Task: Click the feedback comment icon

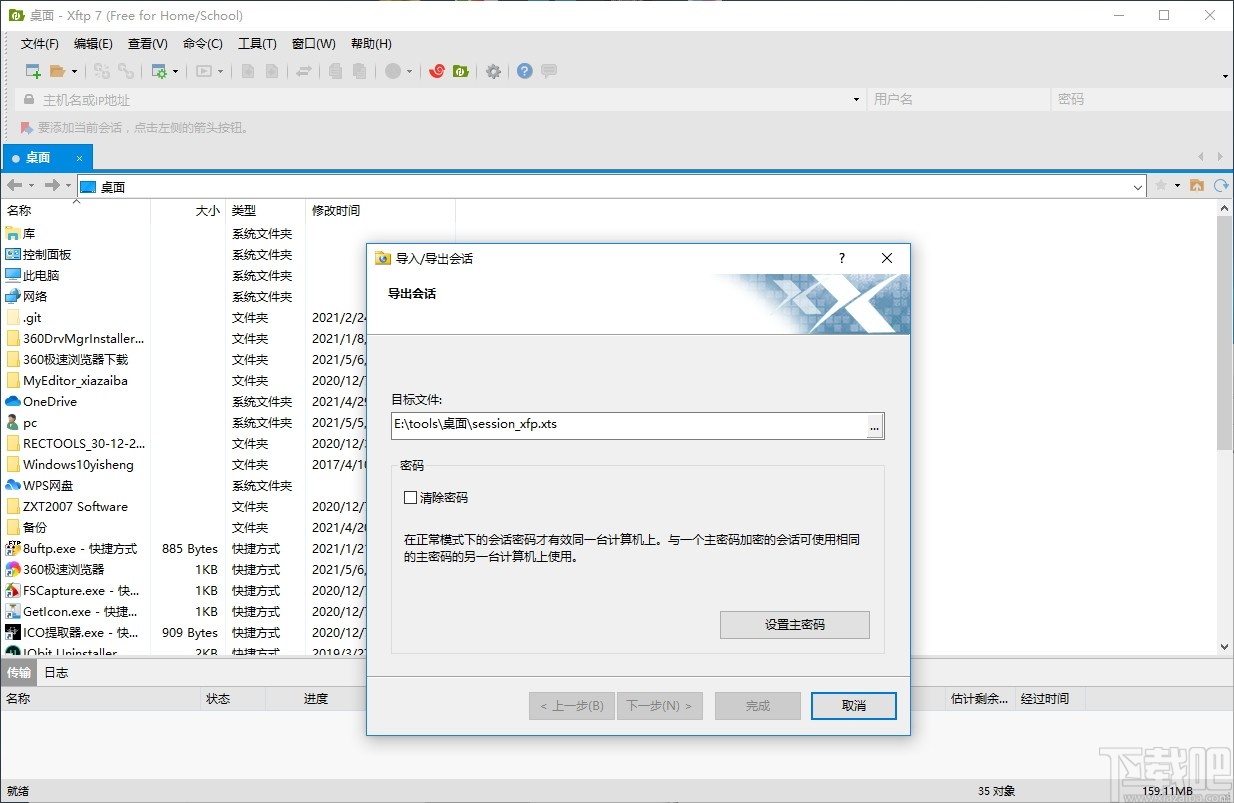Action: (x=549, y=71)
